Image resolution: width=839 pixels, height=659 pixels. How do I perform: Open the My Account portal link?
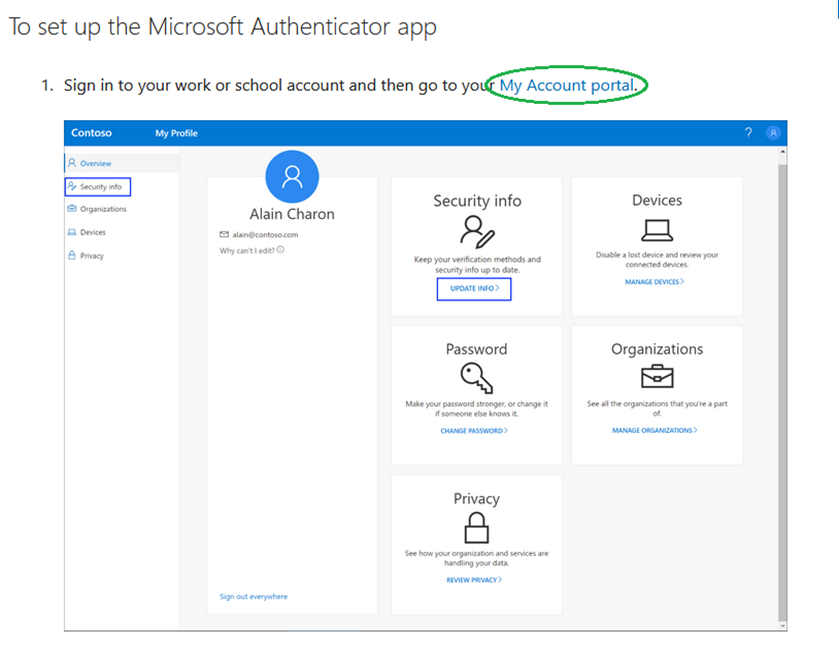pos(567,86)
